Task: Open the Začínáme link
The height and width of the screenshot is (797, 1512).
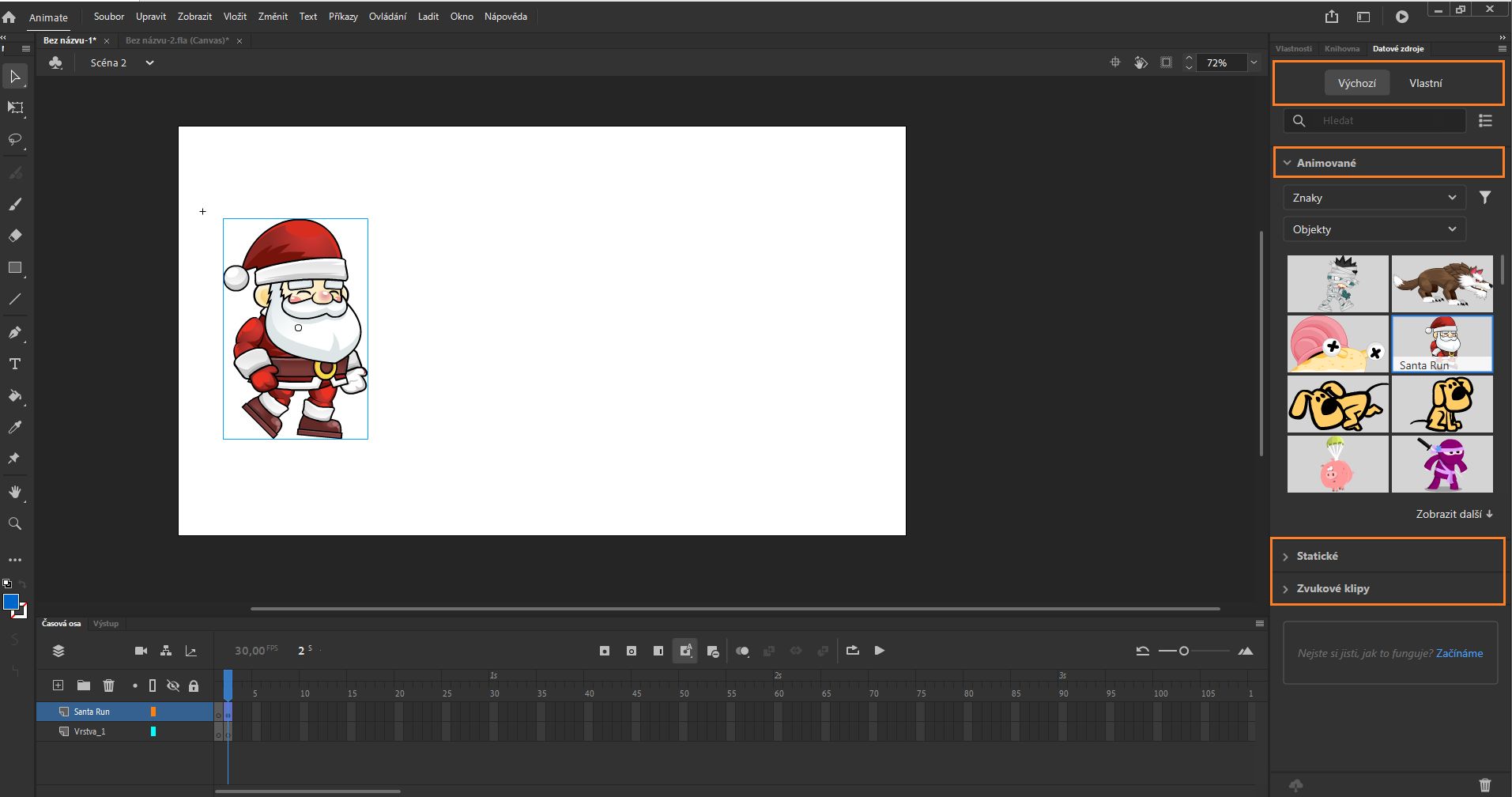Action: pyautogui.click(x=1459, y=653)
